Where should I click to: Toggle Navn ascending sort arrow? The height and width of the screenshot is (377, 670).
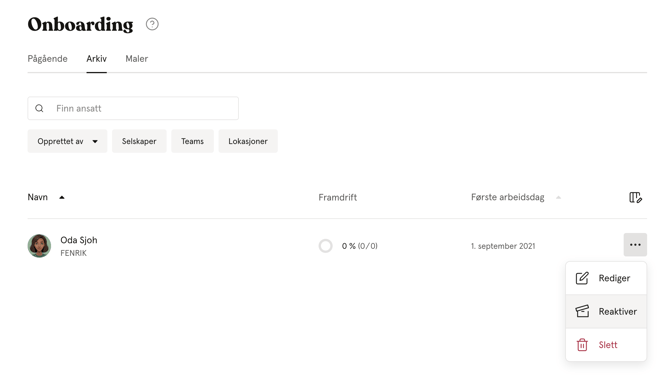click(x=62, y=197)
